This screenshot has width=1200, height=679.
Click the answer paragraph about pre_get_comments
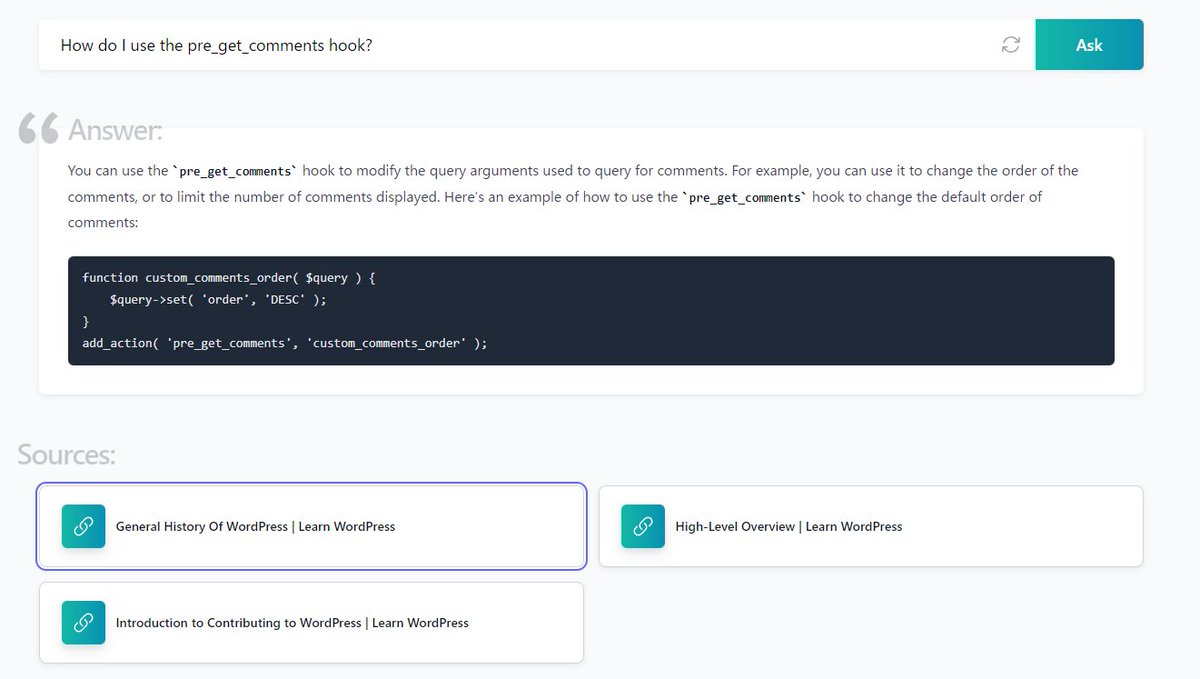click(x=573, y=196)
